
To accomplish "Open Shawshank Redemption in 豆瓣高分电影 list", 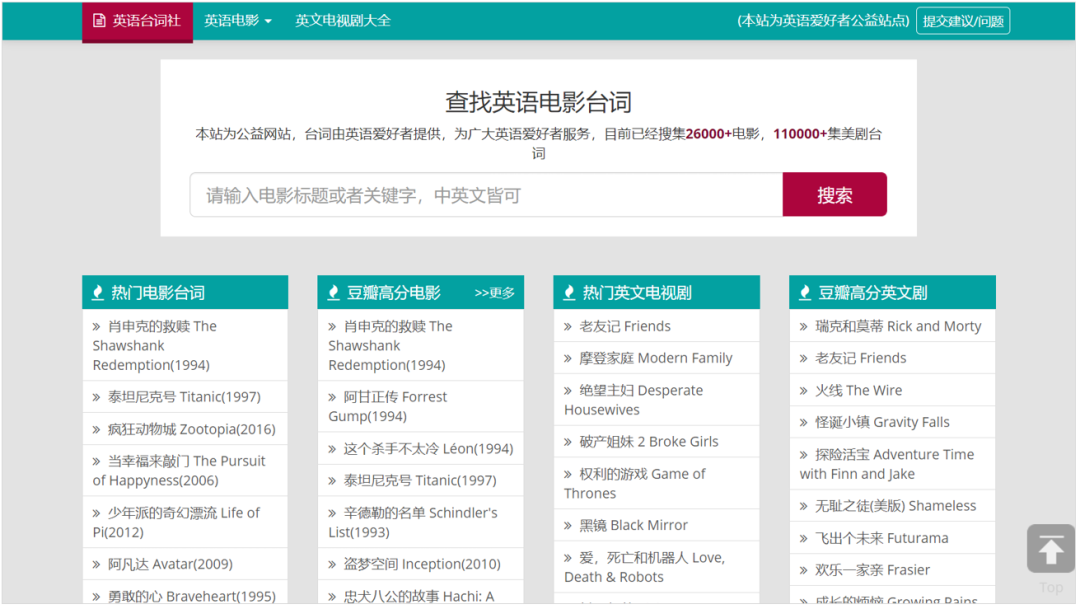I will (x=391, y=345).
